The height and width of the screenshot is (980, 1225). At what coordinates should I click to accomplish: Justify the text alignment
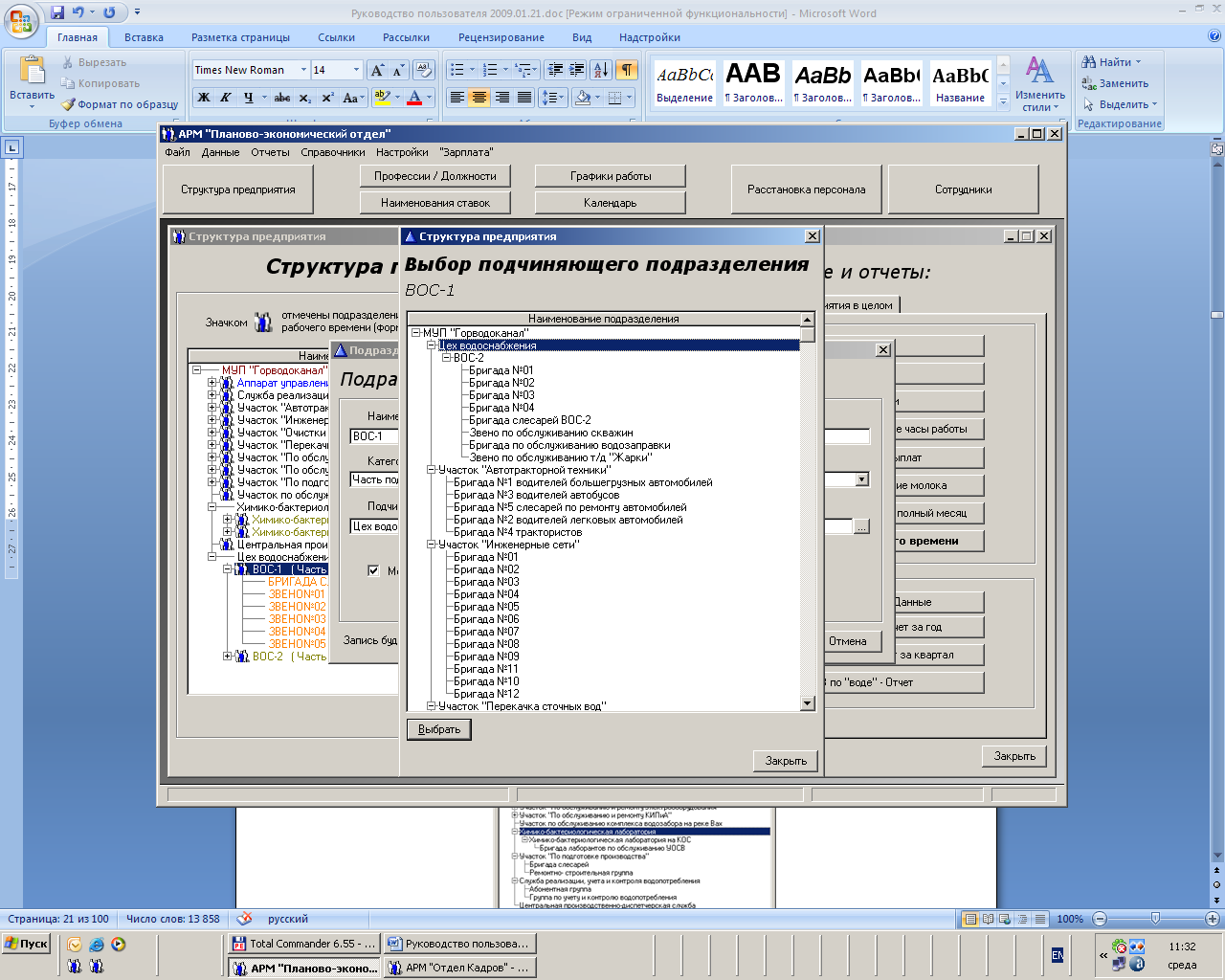pos(523,98)
